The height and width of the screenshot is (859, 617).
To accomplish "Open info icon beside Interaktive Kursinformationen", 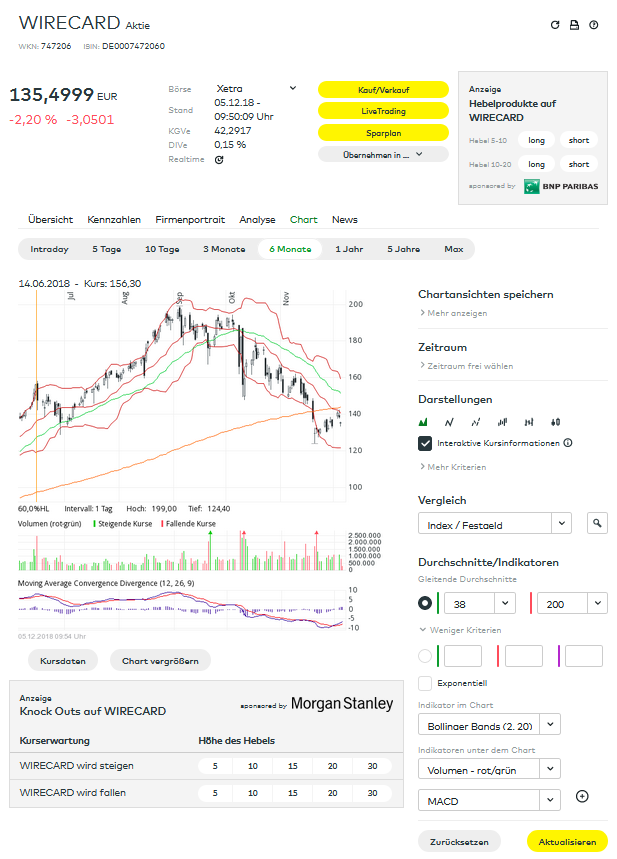I will click(568, 443).
